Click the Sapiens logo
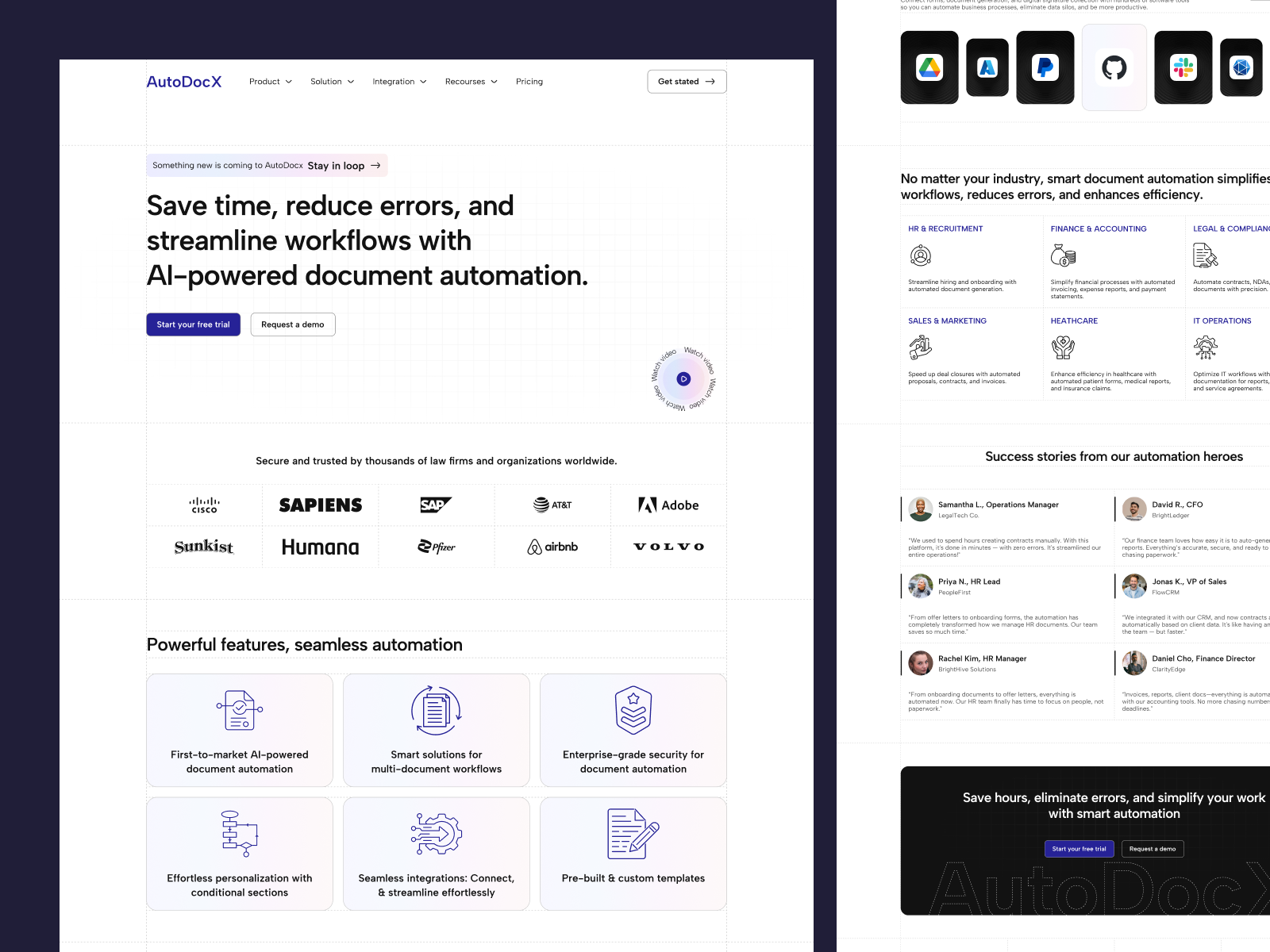This screenshot has height=952, width=1270. point(321,505)
